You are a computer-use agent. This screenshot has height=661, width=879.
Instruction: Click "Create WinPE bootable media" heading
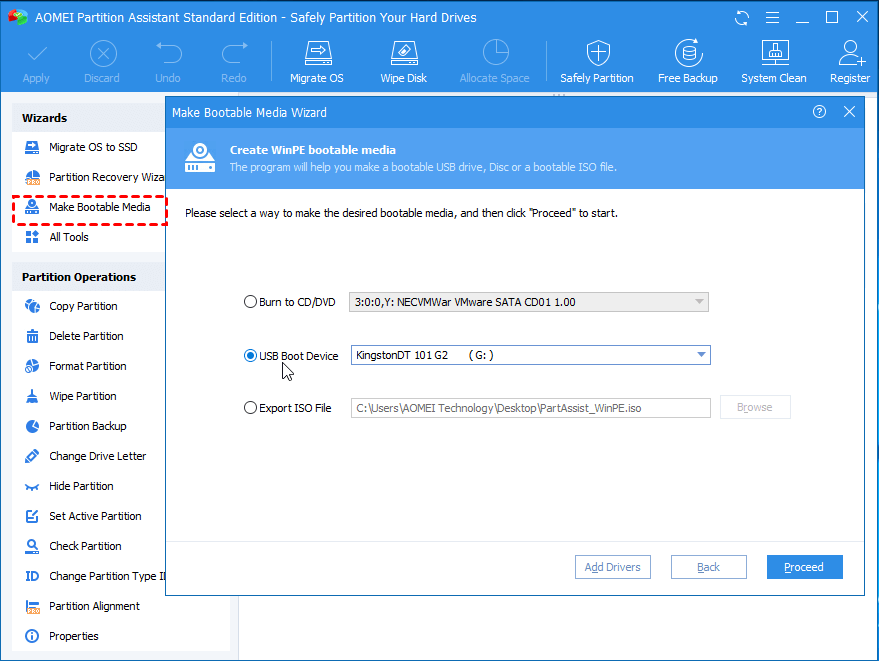coord(313,150)
